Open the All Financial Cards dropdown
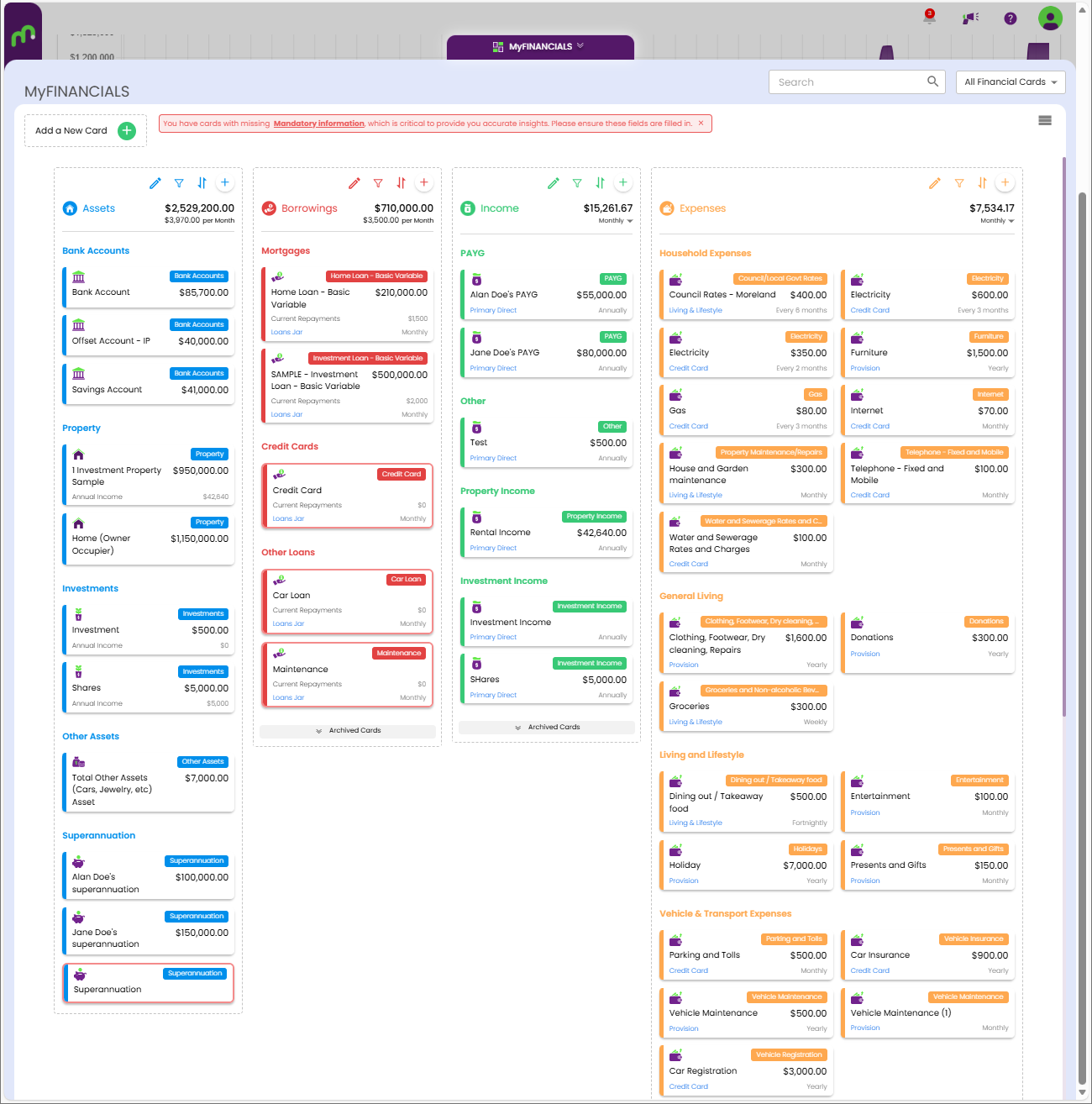 coord(1011,82)
